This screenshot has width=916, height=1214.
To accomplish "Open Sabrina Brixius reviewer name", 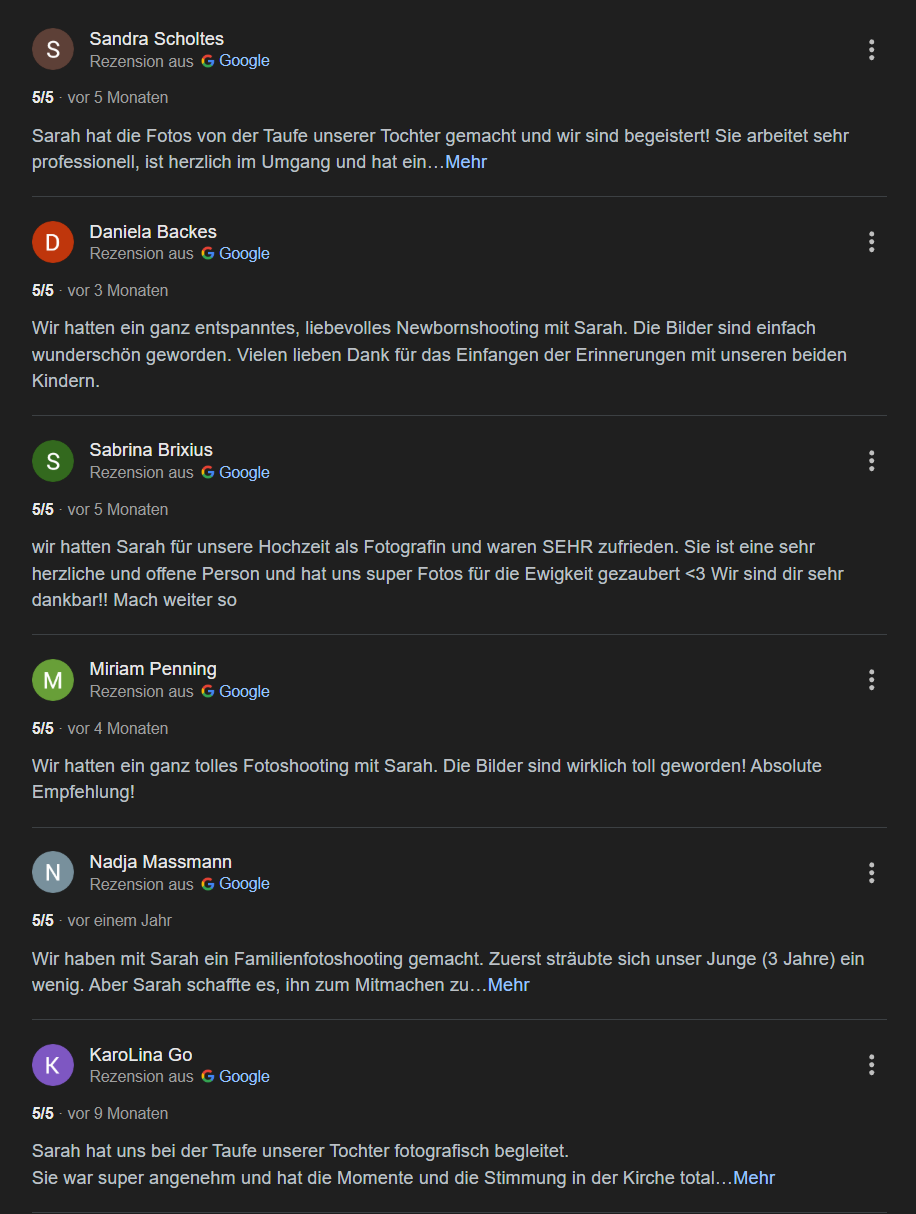I will click(x=151, y=450).
